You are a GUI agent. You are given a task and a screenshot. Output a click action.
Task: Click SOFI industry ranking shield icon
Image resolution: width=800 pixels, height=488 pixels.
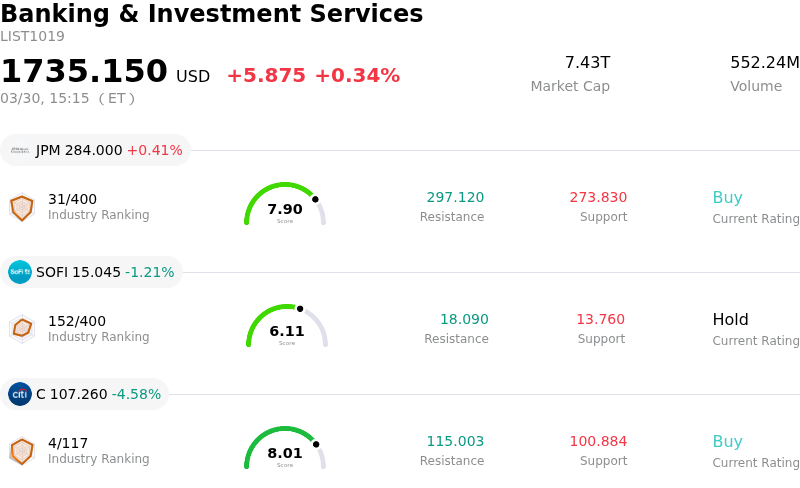click(21, 329)
